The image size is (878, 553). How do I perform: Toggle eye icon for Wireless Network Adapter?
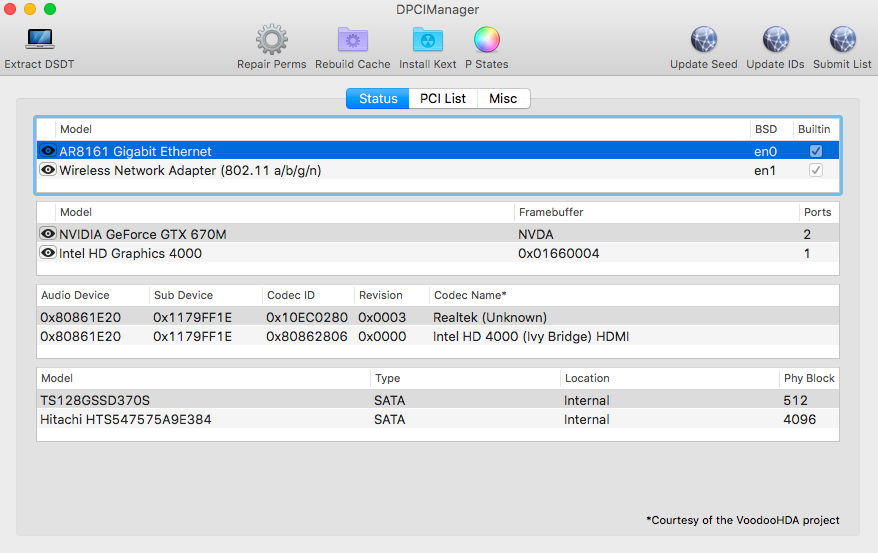tap(48, 170)
